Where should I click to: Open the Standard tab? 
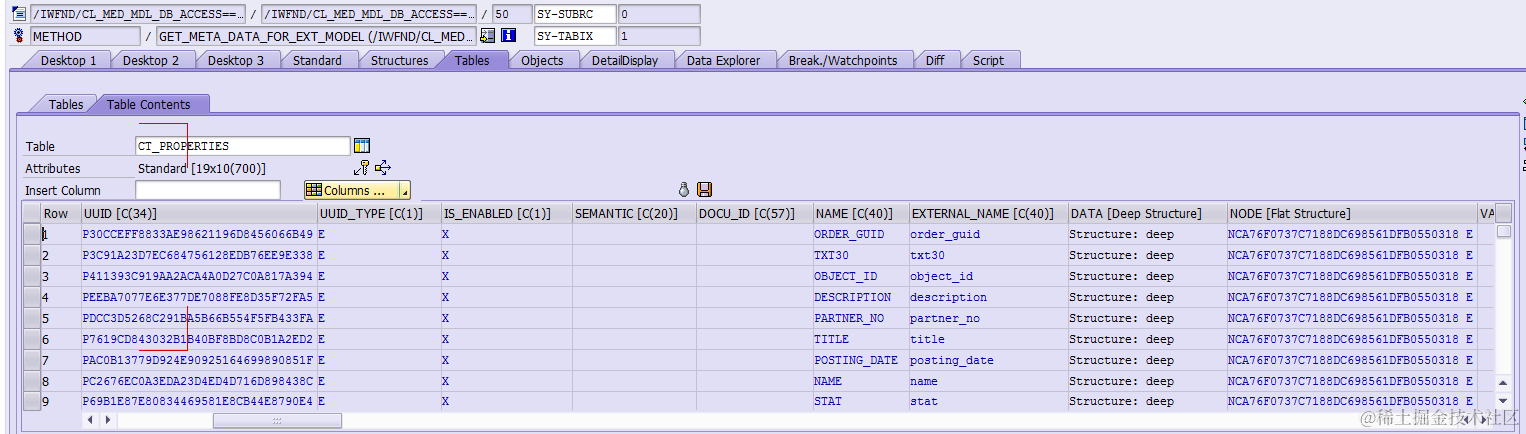pyautogui.click(x=317, y=60)
